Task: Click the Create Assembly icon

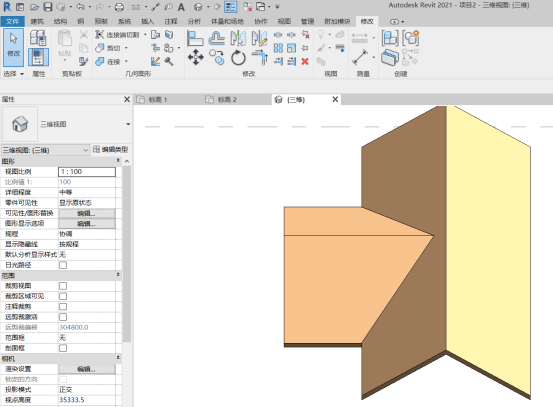Action: (390, 38)
